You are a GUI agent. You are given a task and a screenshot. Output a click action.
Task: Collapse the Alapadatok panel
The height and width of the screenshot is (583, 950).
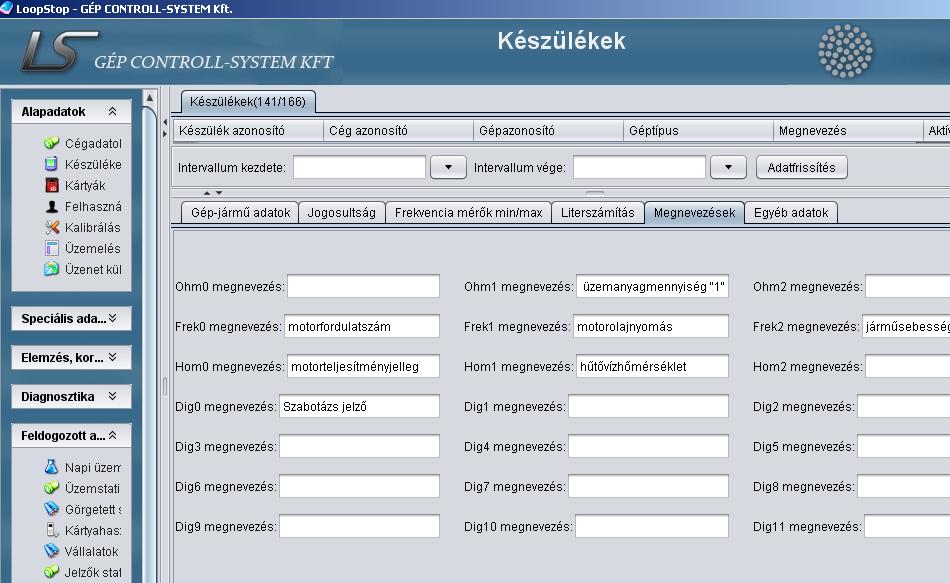pos(112,112)
